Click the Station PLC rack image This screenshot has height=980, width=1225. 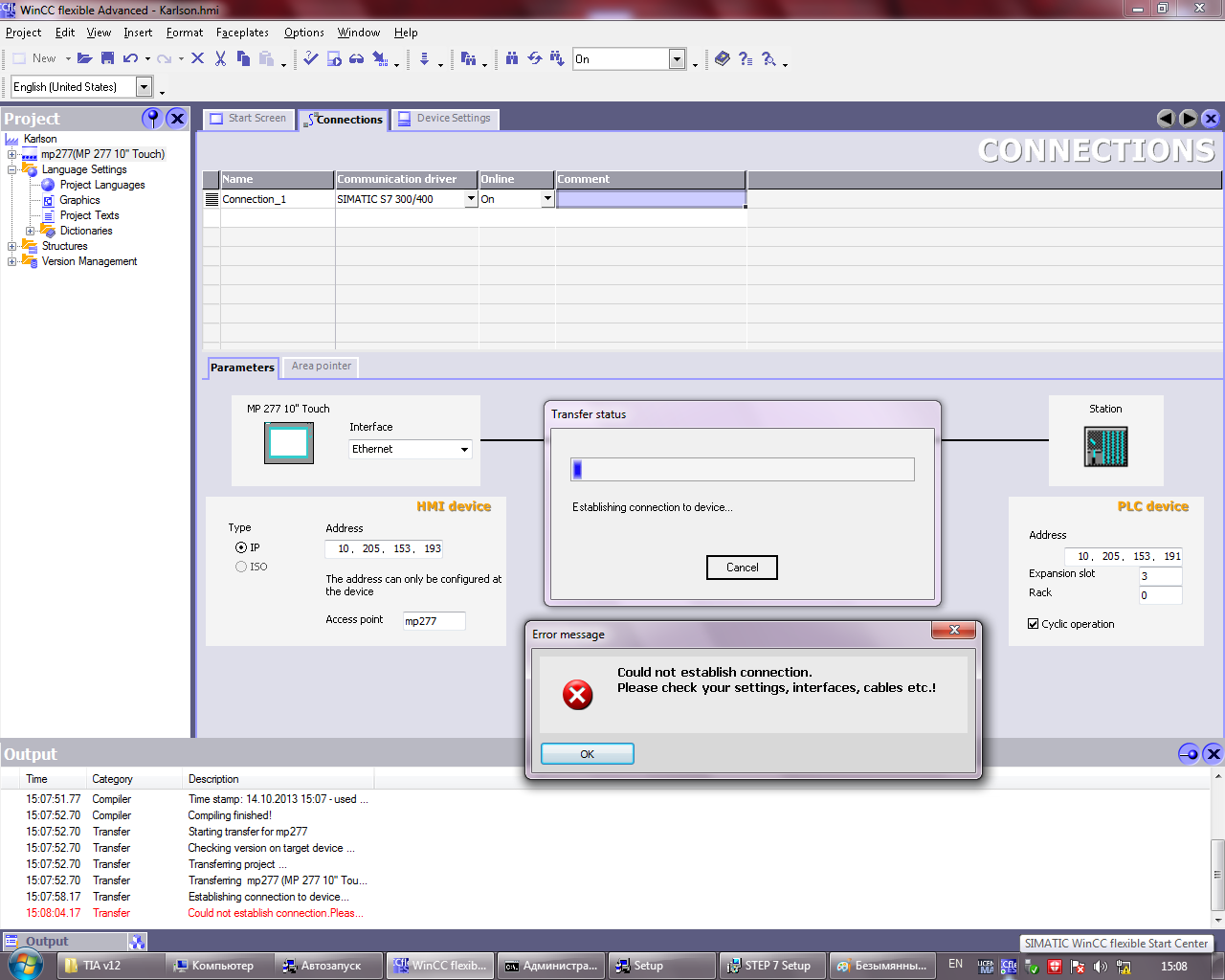[x=1106, y=446]
